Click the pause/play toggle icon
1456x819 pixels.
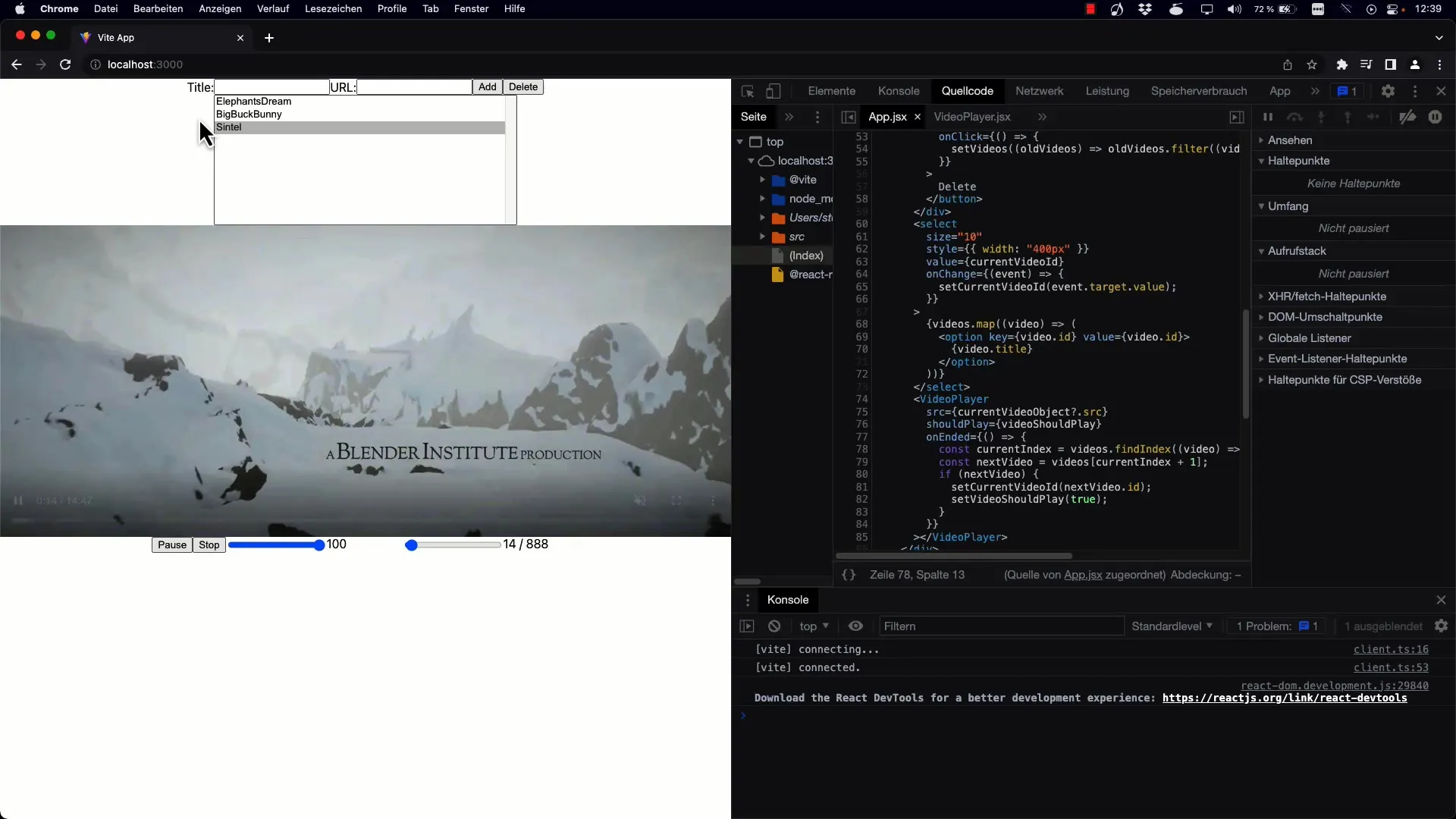tap(18, 500)
